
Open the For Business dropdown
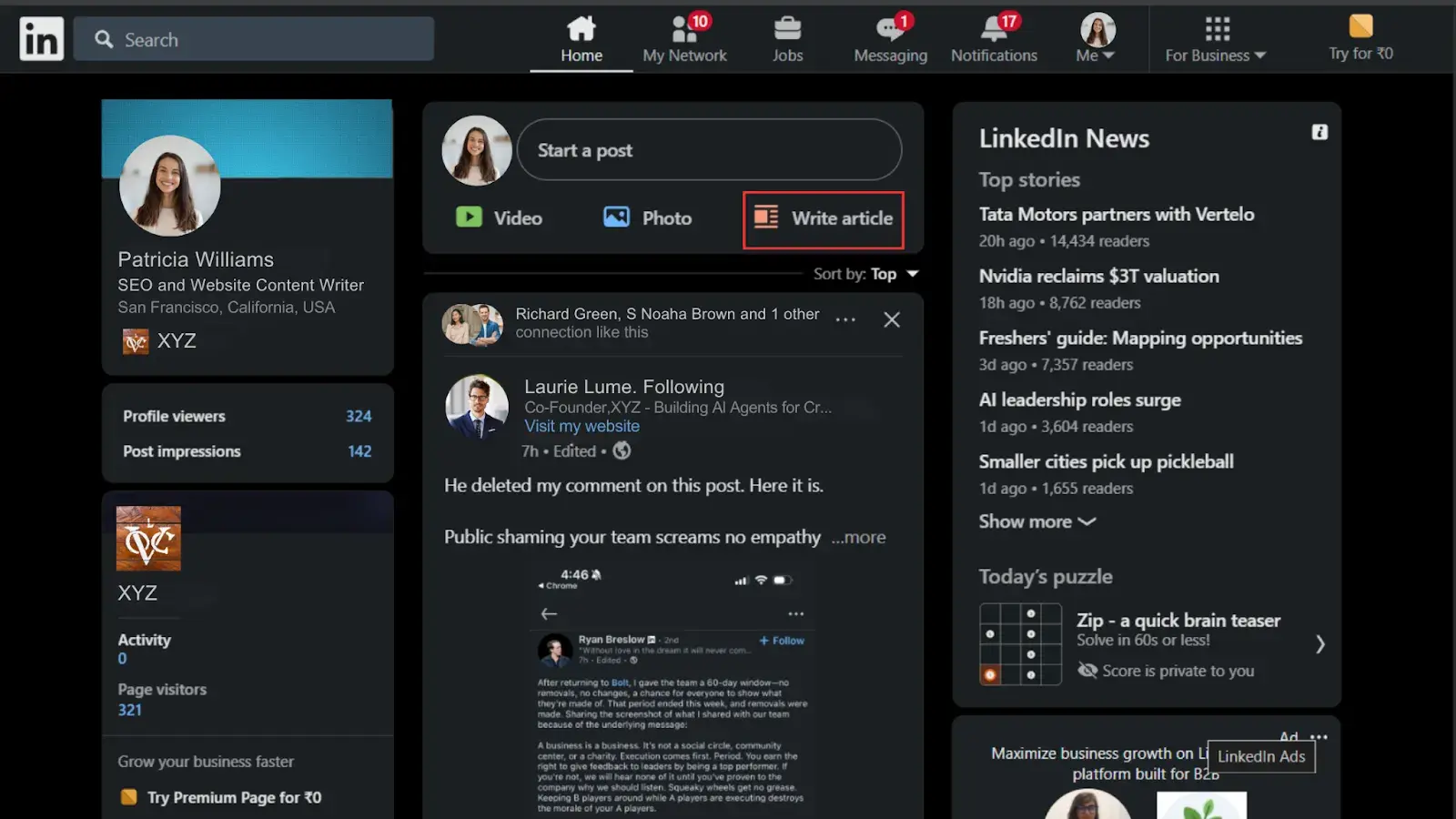point(1215,55)
